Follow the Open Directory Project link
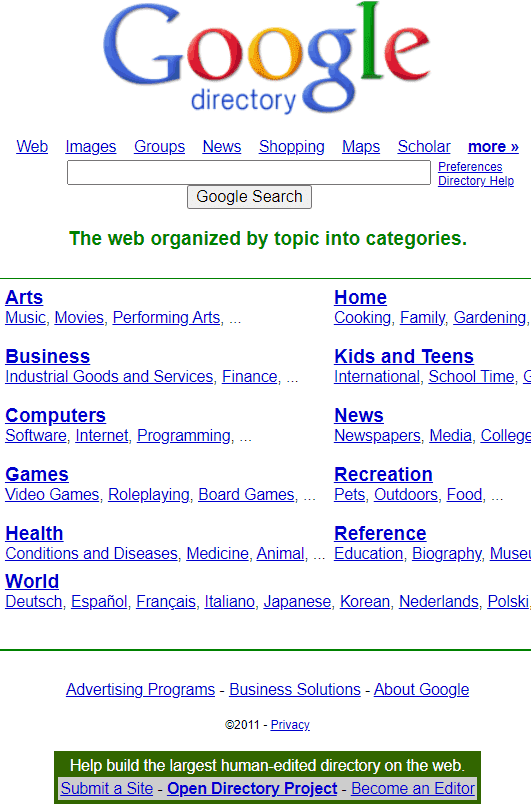Image resolution: width=531 pixels, height=806 pixels. tap(252, 789)
